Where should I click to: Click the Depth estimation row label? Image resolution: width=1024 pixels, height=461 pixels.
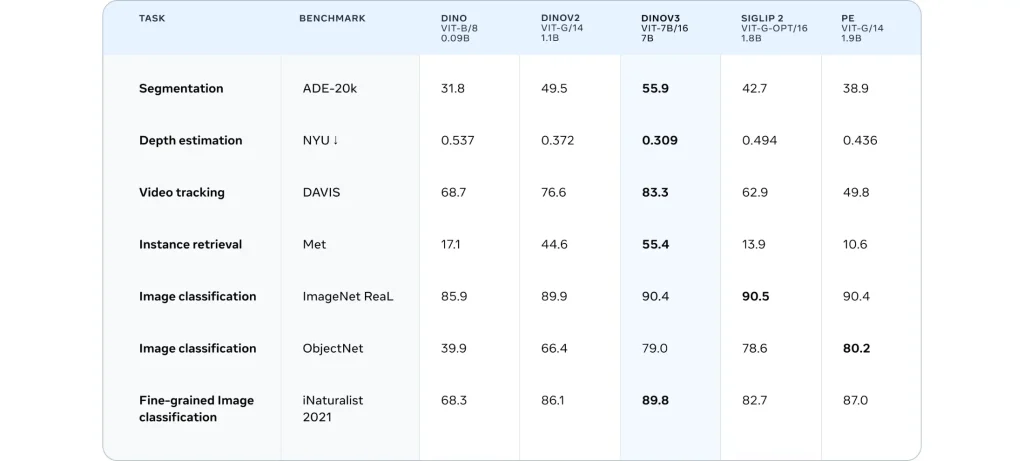point(190,141)
